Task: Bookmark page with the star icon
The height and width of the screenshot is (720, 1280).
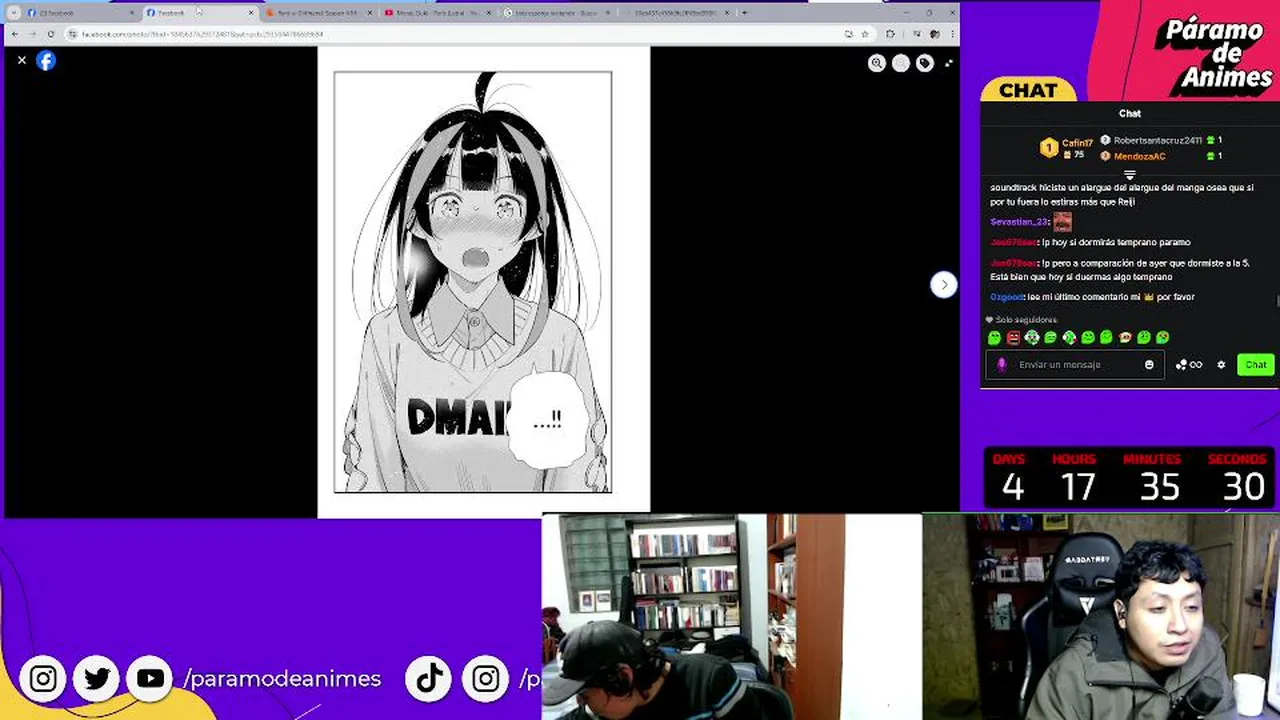Action: [865, 34]
